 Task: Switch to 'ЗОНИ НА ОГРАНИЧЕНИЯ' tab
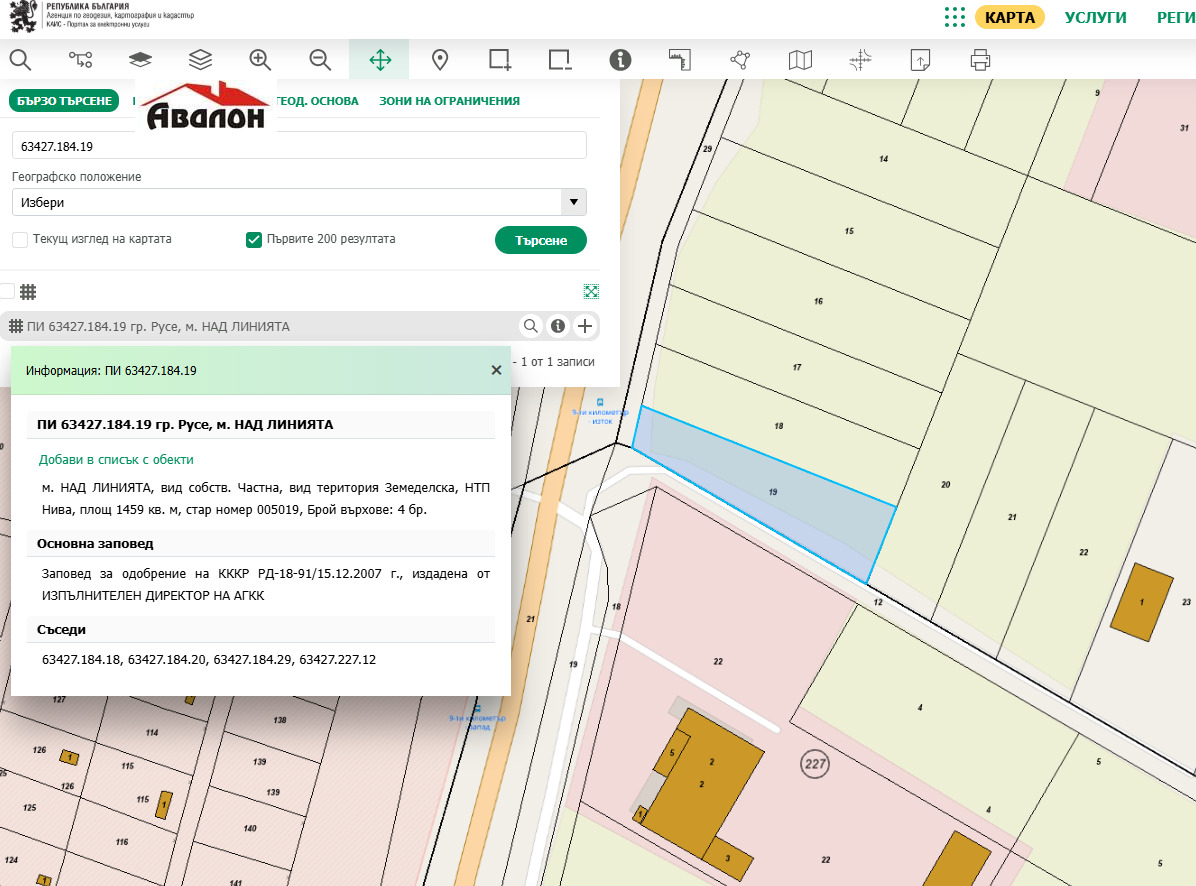point(449,101)
